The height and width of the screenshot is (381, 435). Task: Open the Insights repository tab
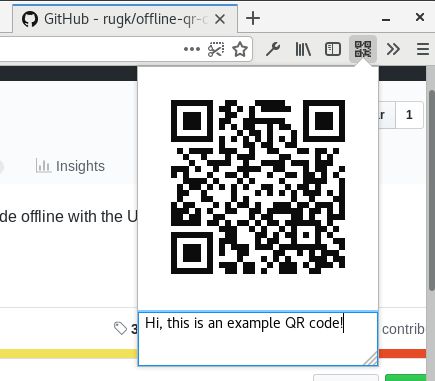70,166
